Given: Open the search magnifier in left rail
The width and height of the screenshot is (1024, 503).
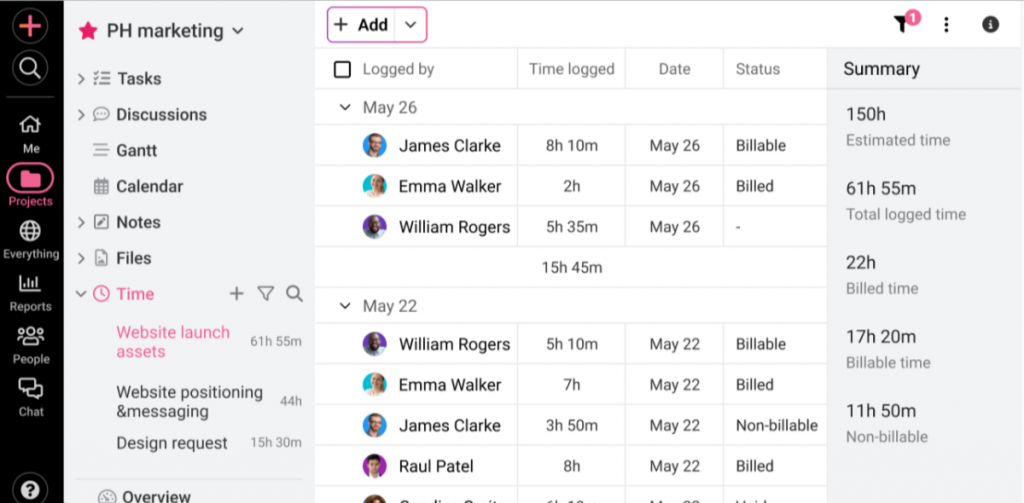Looking at the screenshot, I should pyautogui.click(x=30, y=67).
